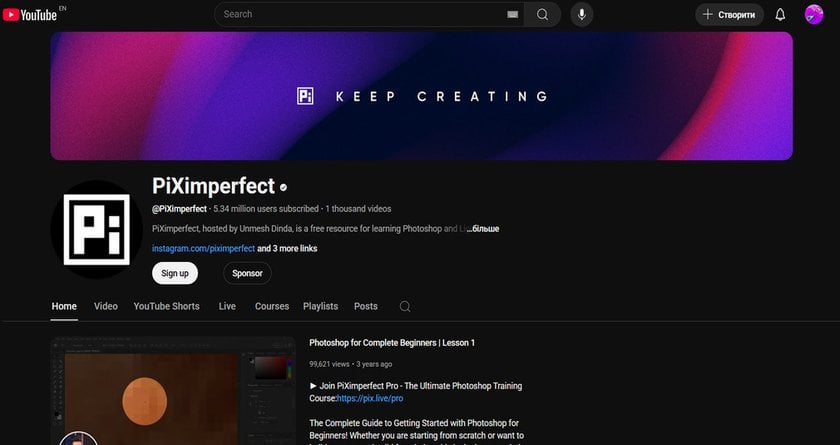Switch to the Playlists tab

[x=320, y=306]
